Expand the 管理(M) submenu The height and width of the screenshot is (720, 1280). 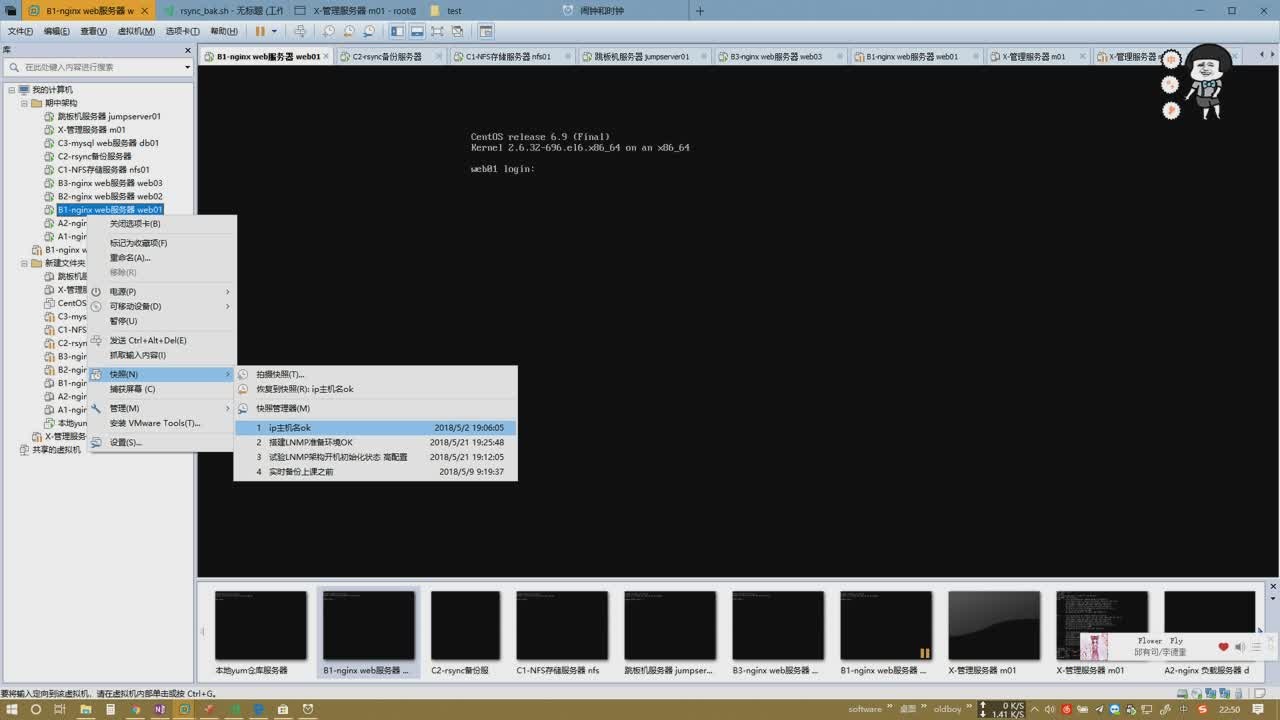(x=162, y=408)
